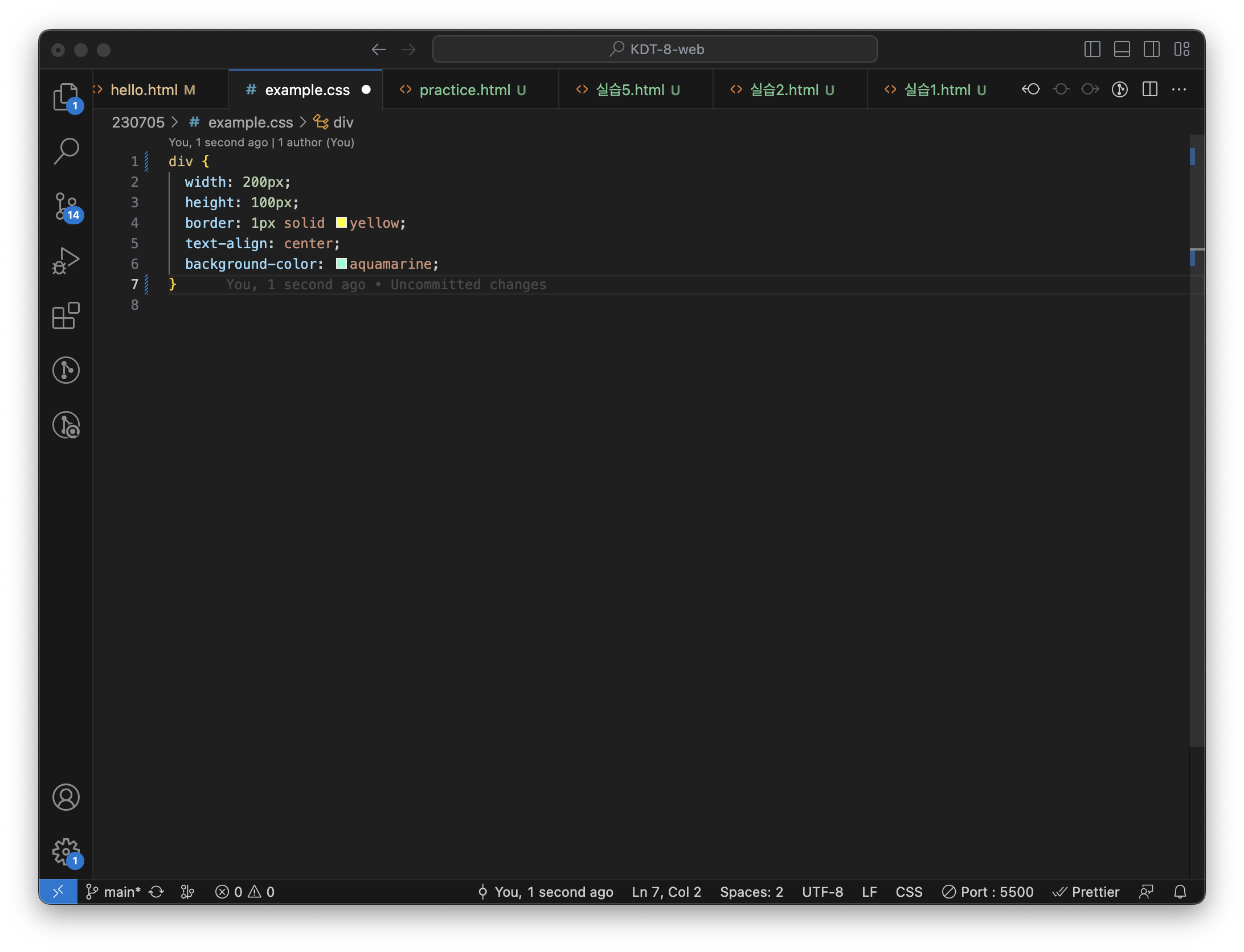This screenshot has width=1244, height=952.
Task: Open the Run and Debug view
Action: 66,260
